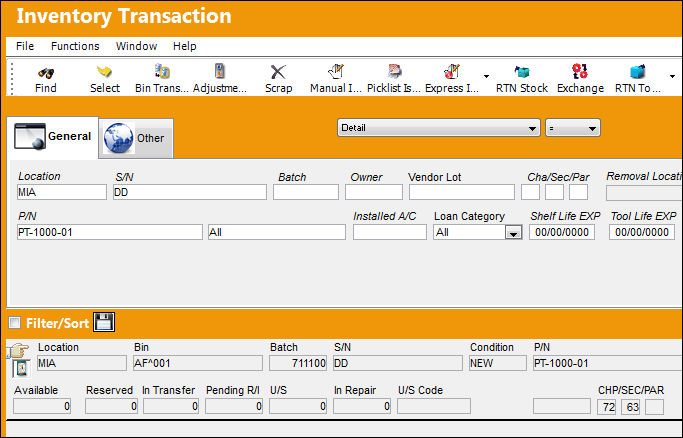Open the Detail dropdown
This screenshot has height=438, width=683.
439,128
